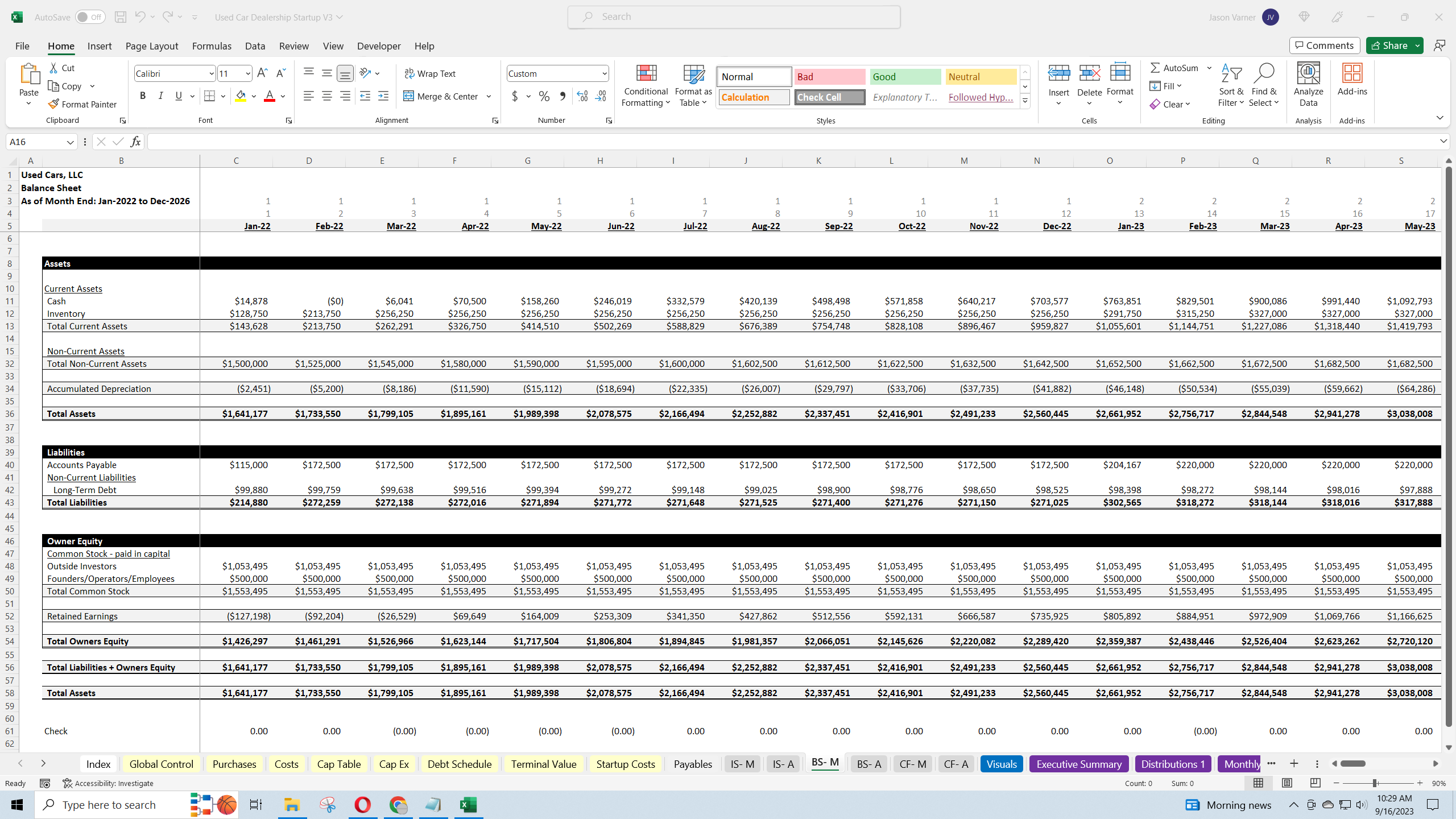Click the Comma Style icon
The image size is (1456, 819).
click(562, 96)
